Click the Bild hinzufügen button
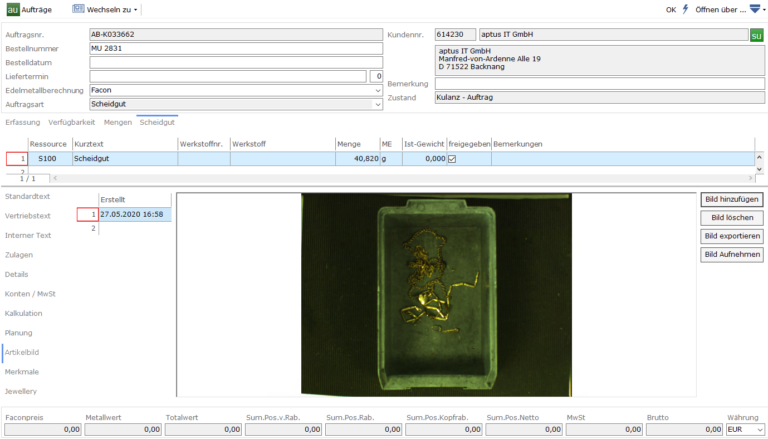The height and width of the screenshot is (439, 768). click(731, 200)
